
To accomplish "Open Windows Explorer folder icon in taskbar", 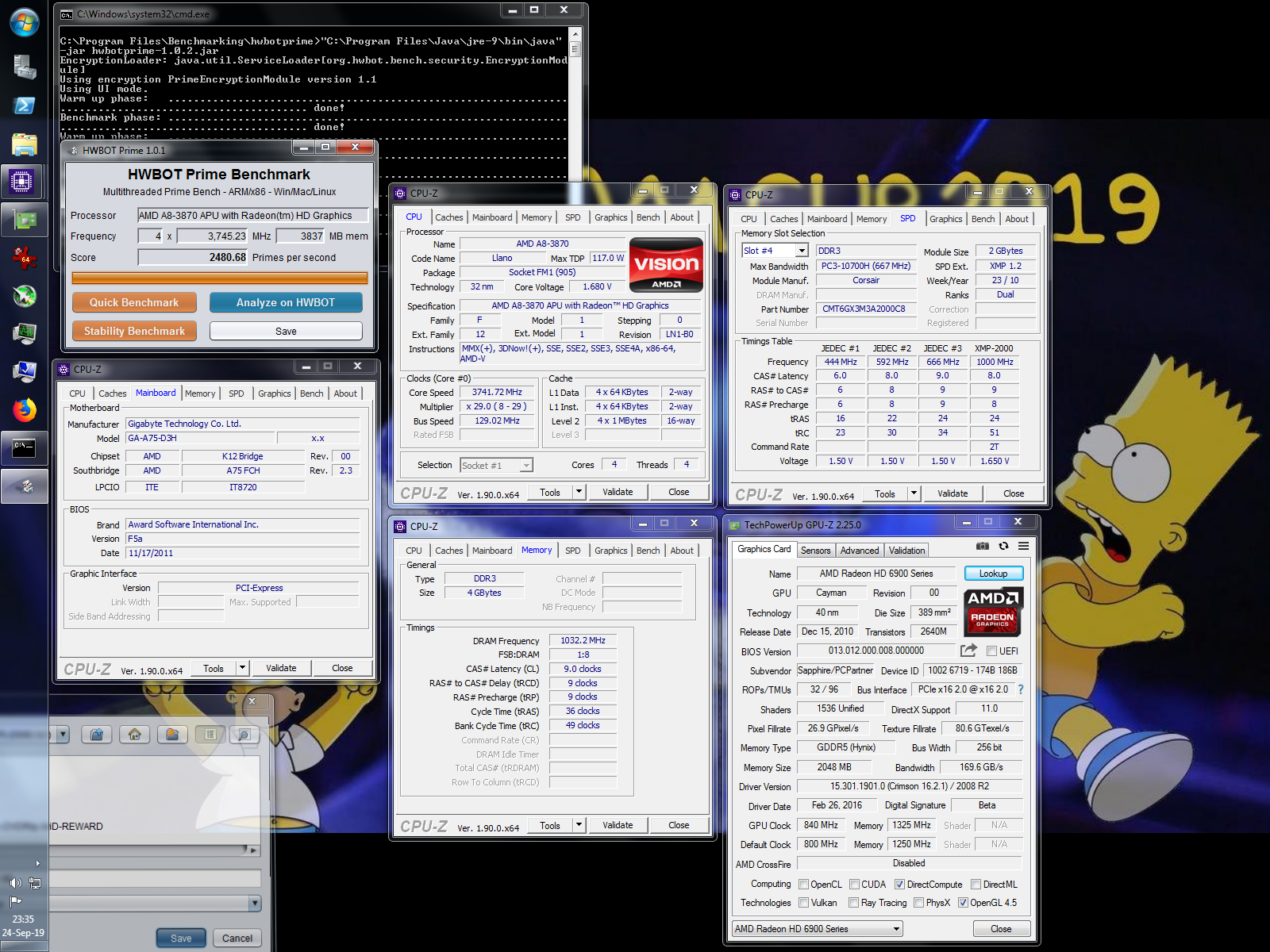I will coord(24,144).
